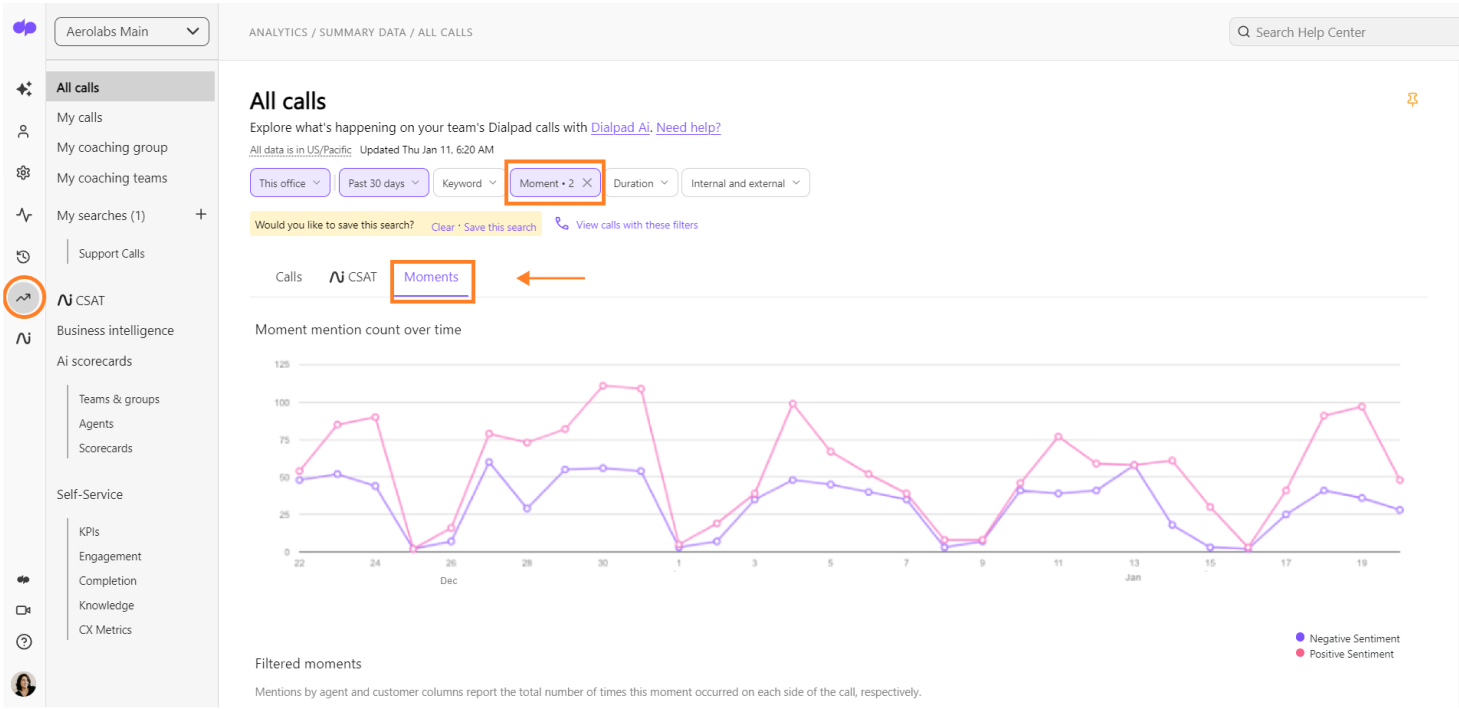The height and width of the screenshot is (709, 1459).
Task: Open Knowledge under Self-Service
Action: (x=106, y=605)
